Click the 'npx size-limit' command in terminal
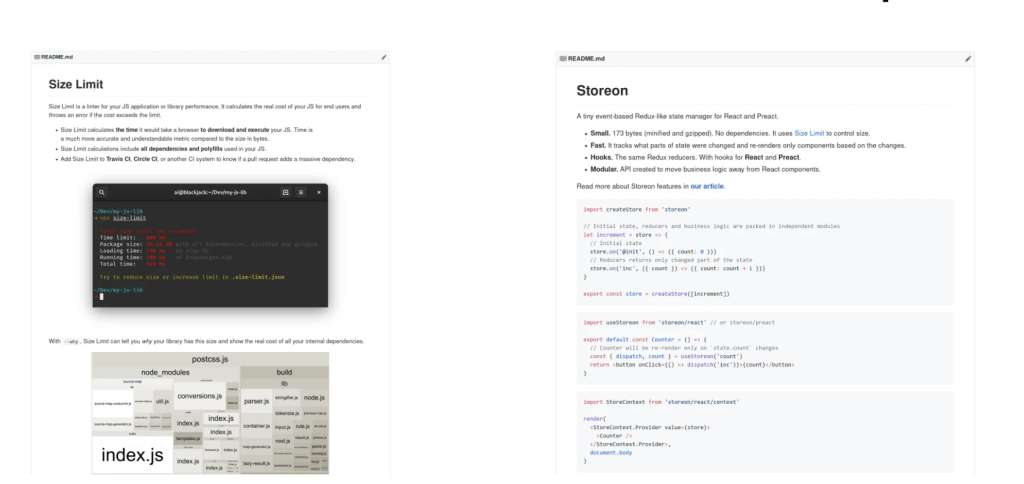This screenshot has height=484, width=1024. 123,218
